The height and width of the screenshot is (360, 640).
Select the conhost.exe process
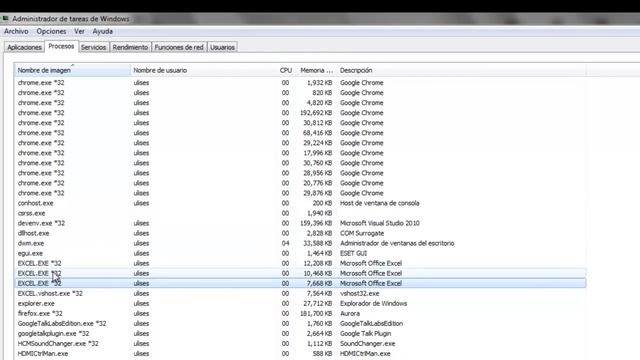[x=300, y=203]
